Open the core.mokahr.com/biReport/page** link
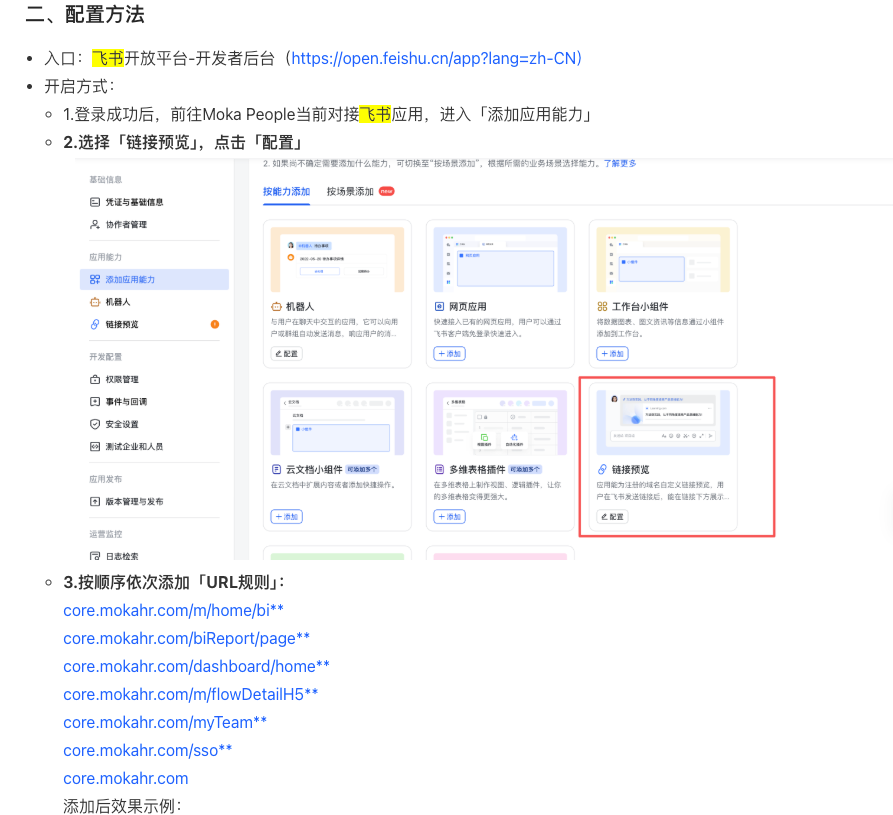This screenshot has width=893, height=815. [x=186, y=638]
